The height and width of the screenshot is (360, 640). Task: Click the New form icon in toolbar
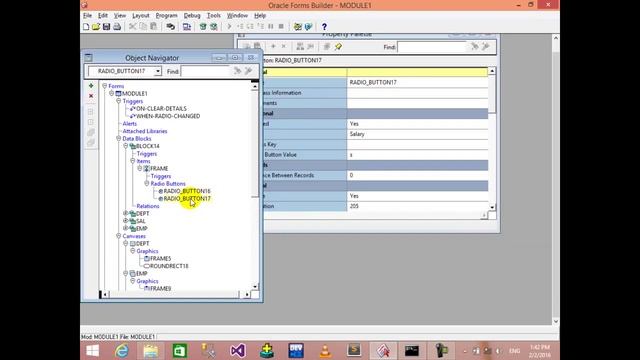pyautogui.click(x=86, y=27)
